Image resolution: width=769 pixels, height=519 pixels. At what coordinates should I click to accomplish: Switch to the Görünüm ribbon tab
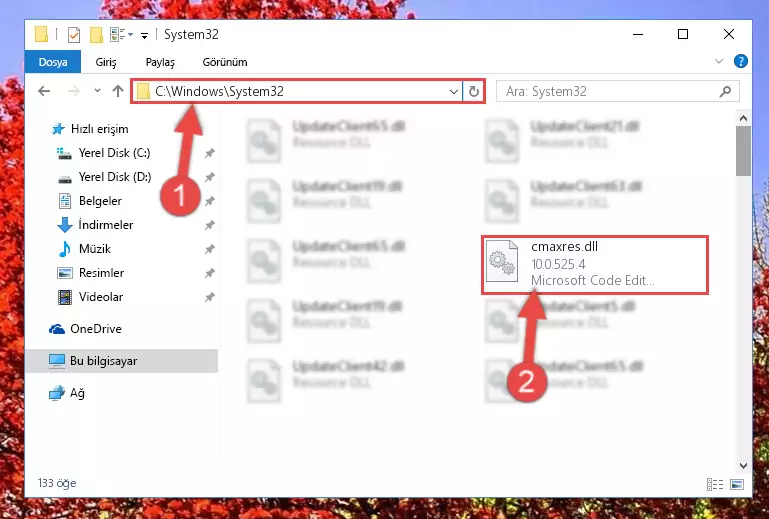click(x=225, y=62)
